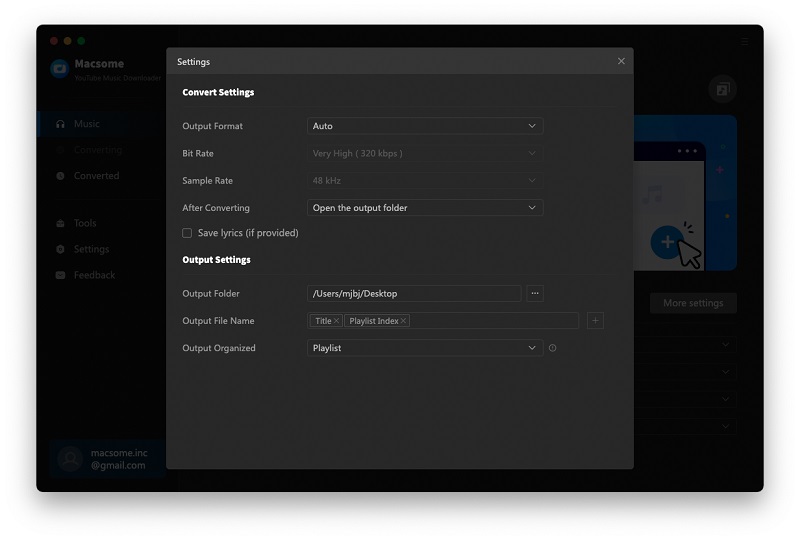The image size is (800, 540).
Task: Click the blue plus add button
Action: point(667,242)
